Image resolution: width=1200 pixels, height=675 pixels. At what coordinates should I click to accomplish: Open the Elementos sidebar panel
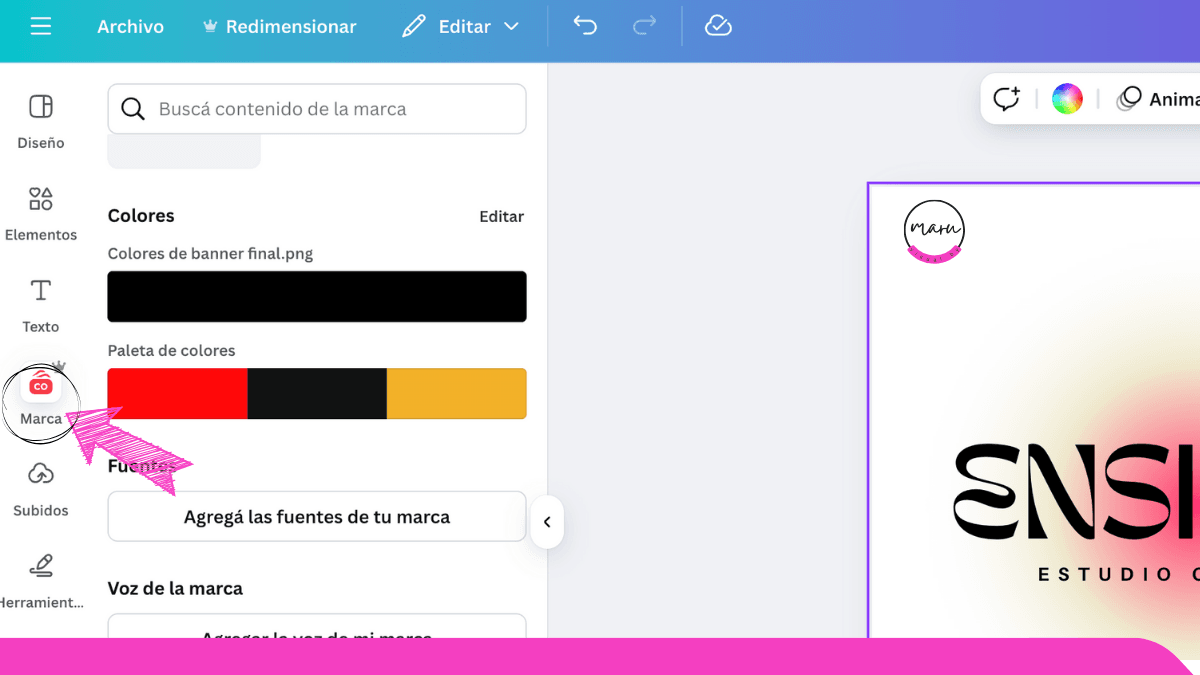[x=41, y=213]
